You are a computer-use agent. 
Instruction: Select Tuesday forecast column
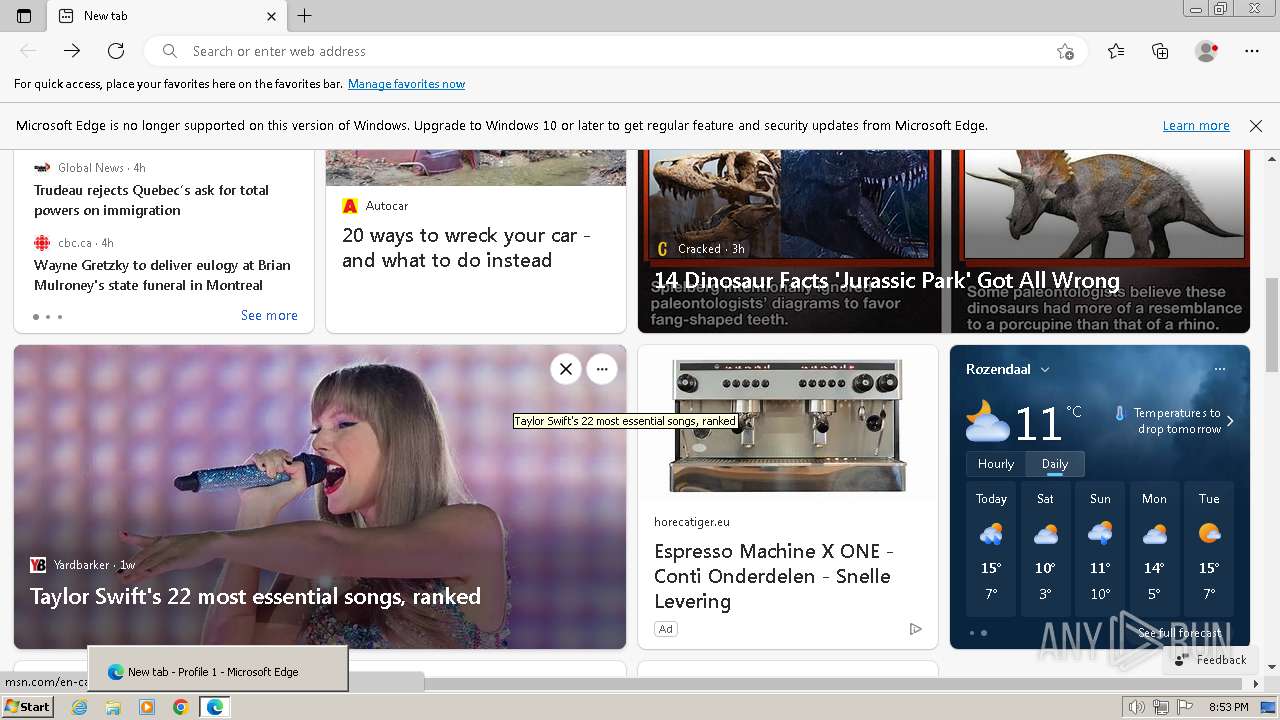point(1209,549)
